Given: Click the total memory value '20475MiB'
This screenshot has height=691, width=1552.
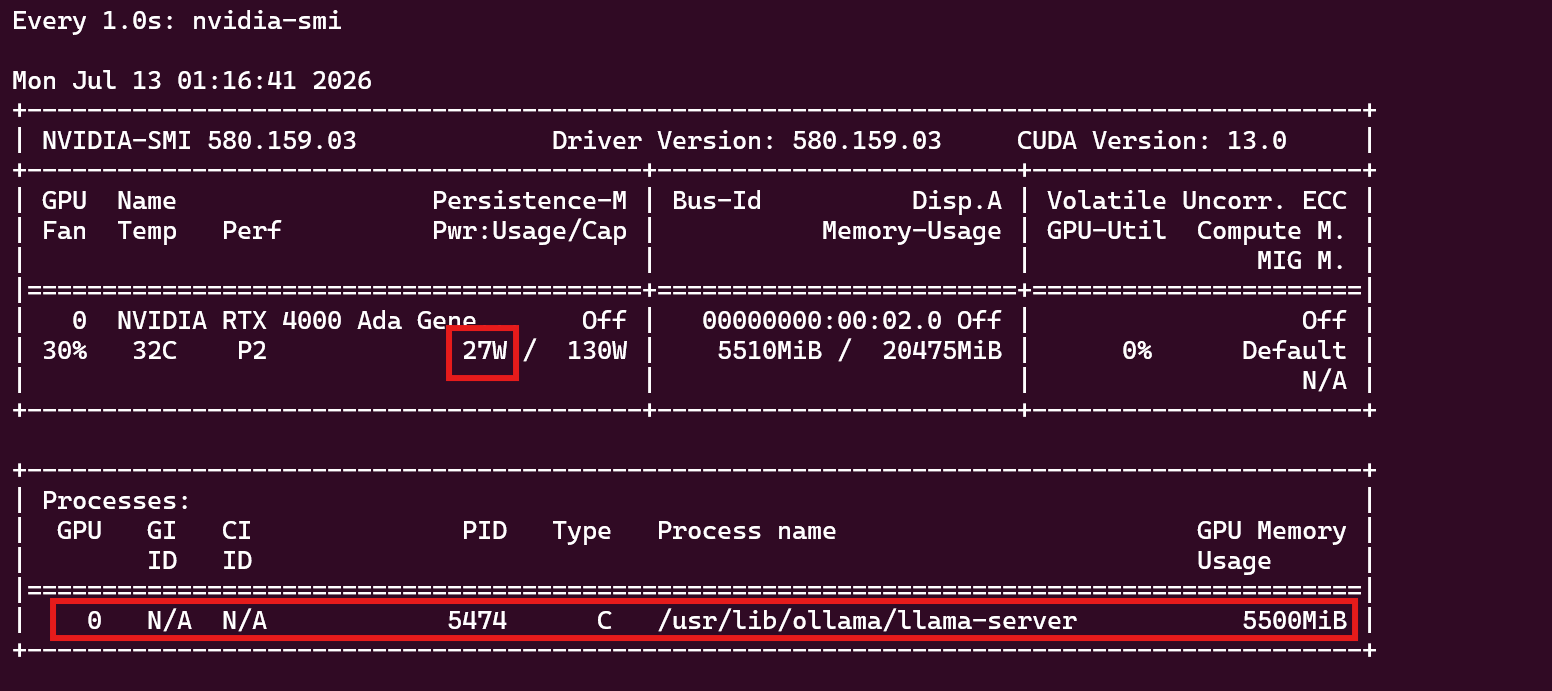Looking at the screenshot, I should click(x=942, y=351).
